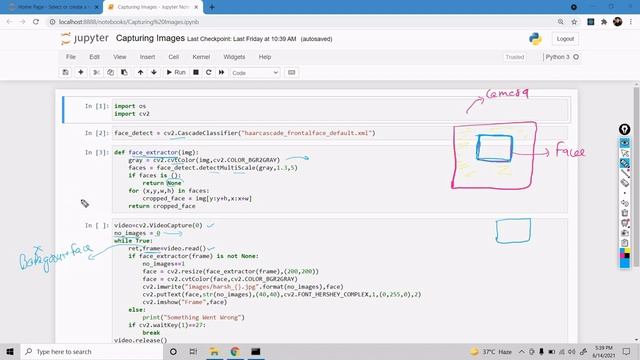Screen dimensions: 640x360
Task: Select the eraser tool on annotation toolbar
Action: tap(624, 182)
